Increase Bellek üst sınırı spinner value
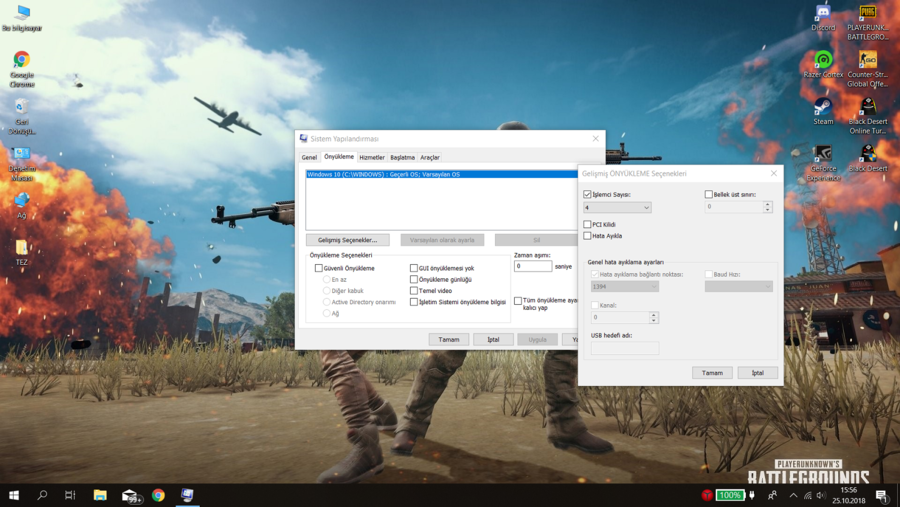 pos(767,204)
